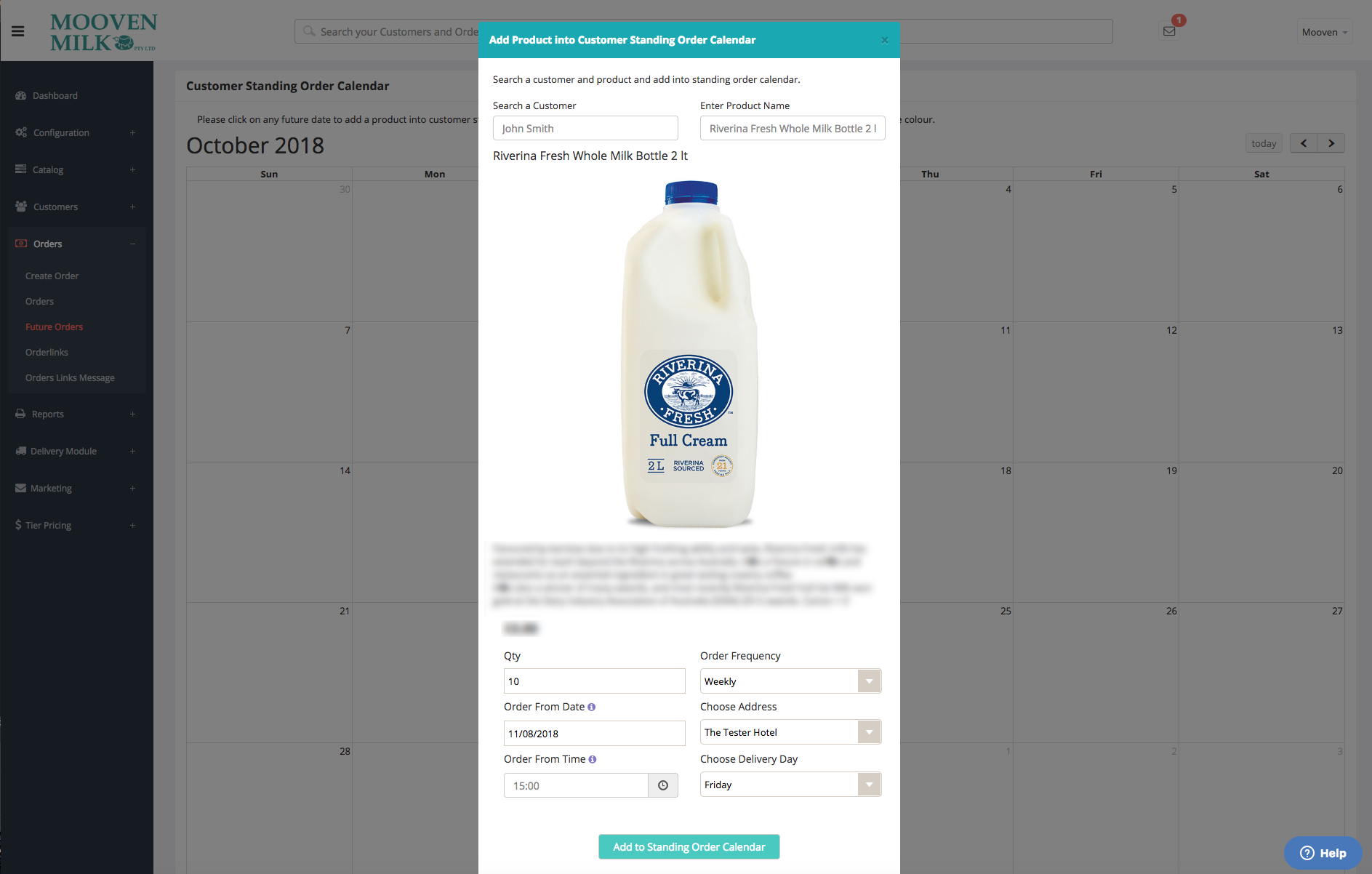Go to previous month with left arrow
Image resolution: width=1372 pixels, height=874 pixels.
pos(1304,143)
